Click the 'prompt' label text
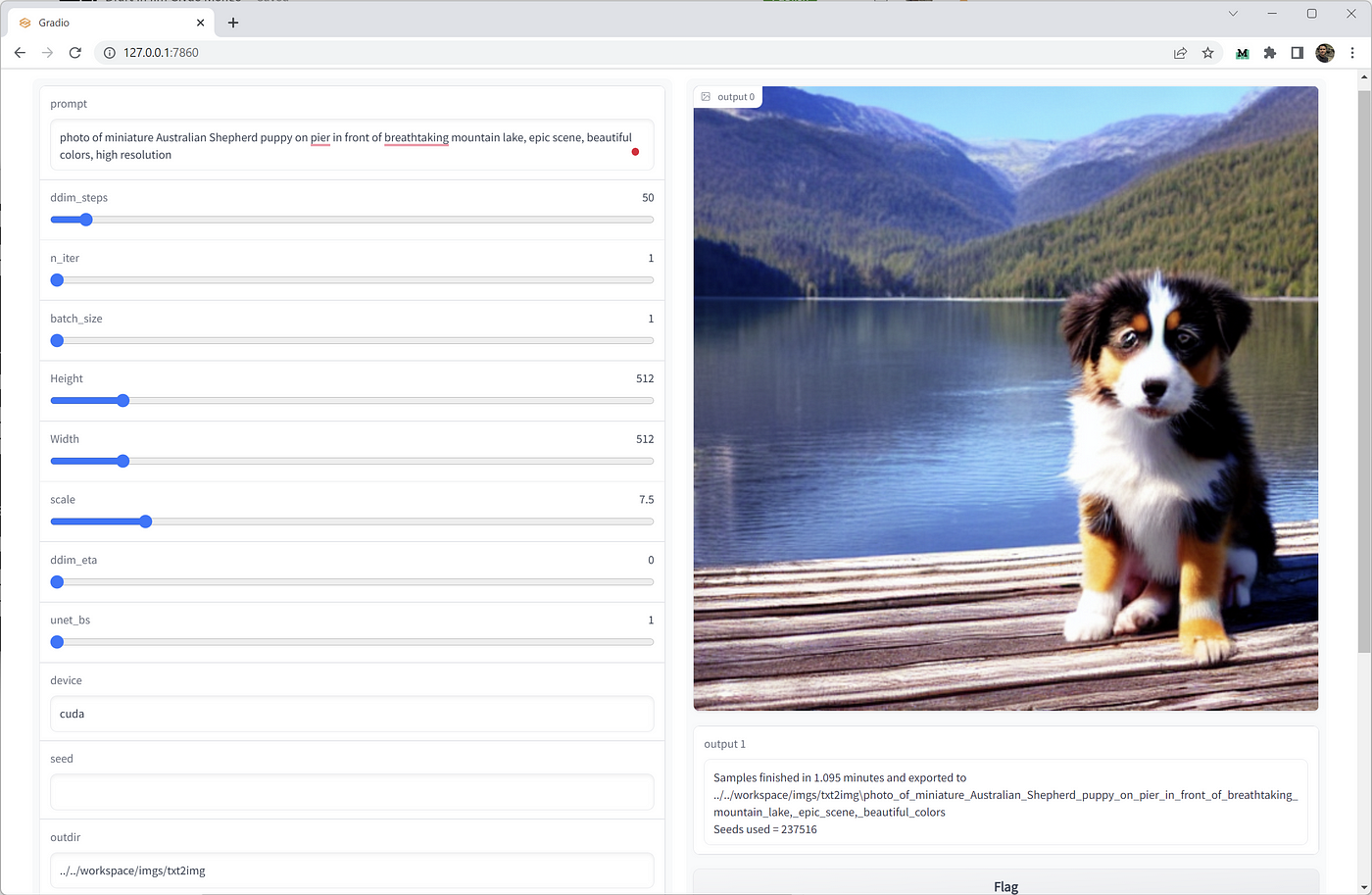 pyautogui.click(x=69, y=104)
